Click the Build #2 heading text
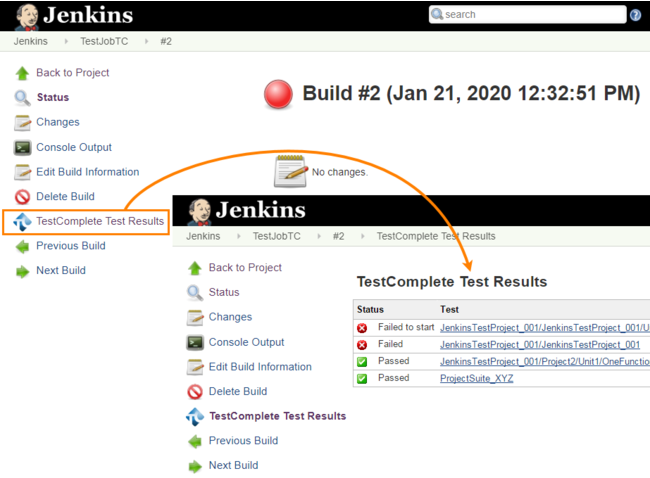Viewport: 650px width, 478px height. 471,93
